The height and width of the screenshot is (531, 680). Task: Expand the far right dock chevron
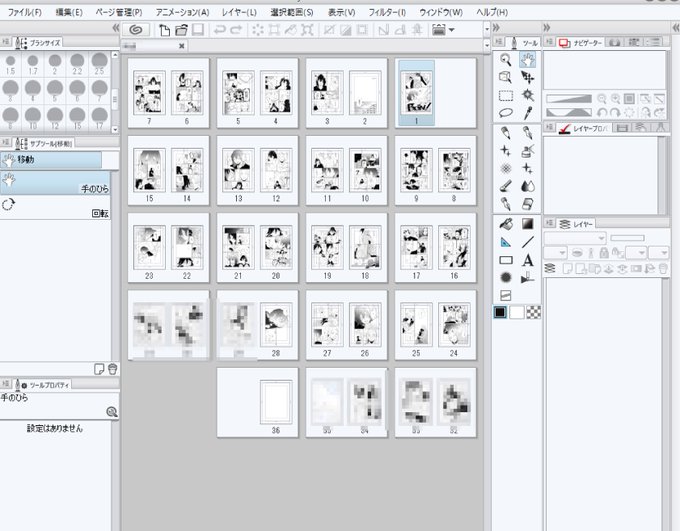[676, 28]
